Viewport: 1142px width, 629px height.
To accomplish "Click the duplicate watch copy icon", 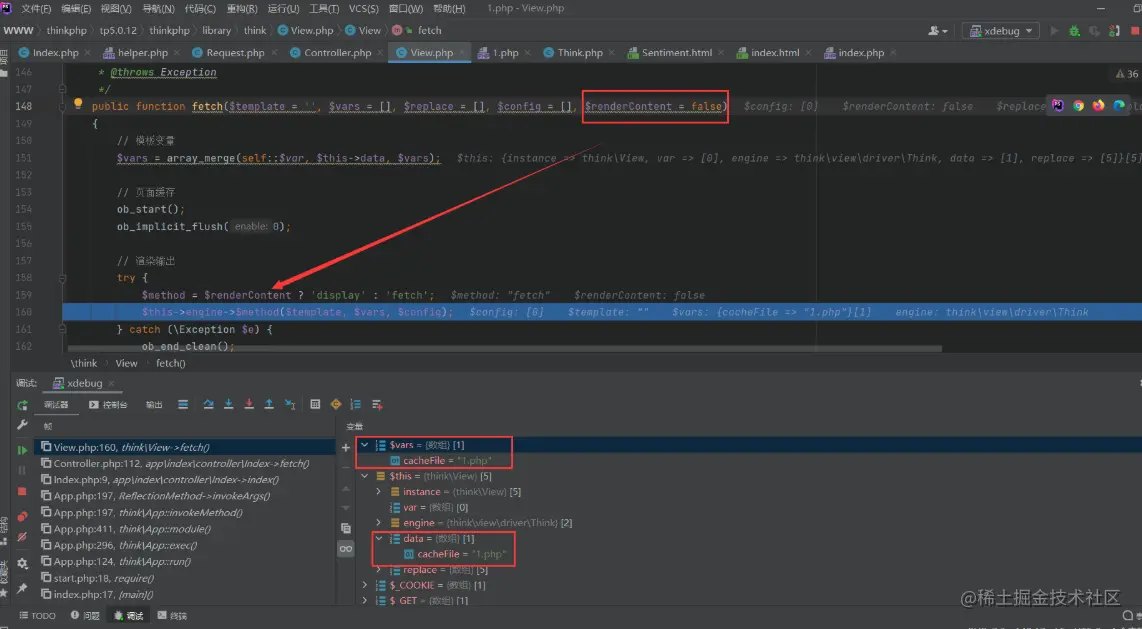I will click(346, 528).
